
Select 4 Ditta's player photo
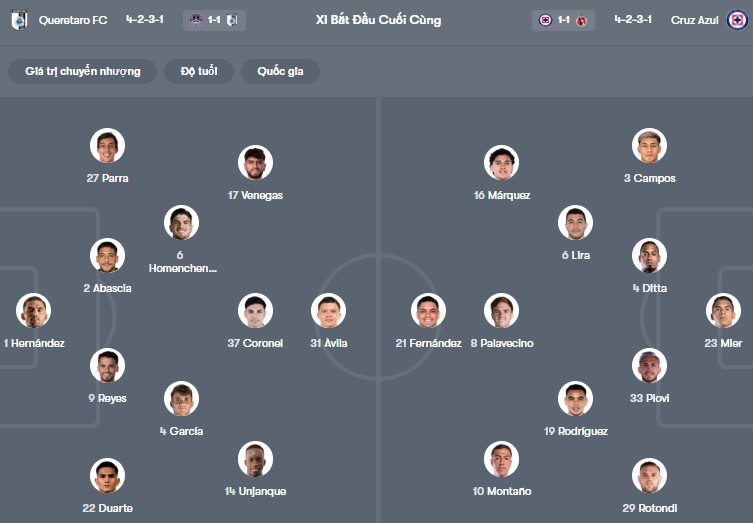pos(649,256)
